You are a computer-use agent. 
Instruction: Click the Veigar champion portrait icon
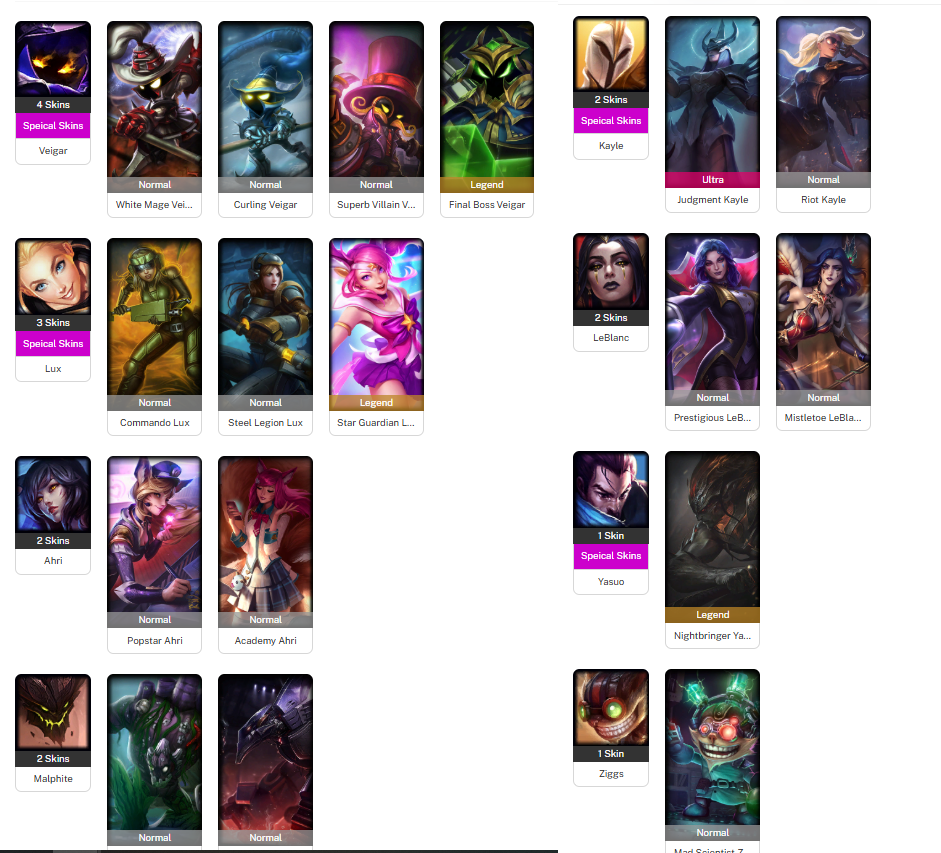(53, 59)
